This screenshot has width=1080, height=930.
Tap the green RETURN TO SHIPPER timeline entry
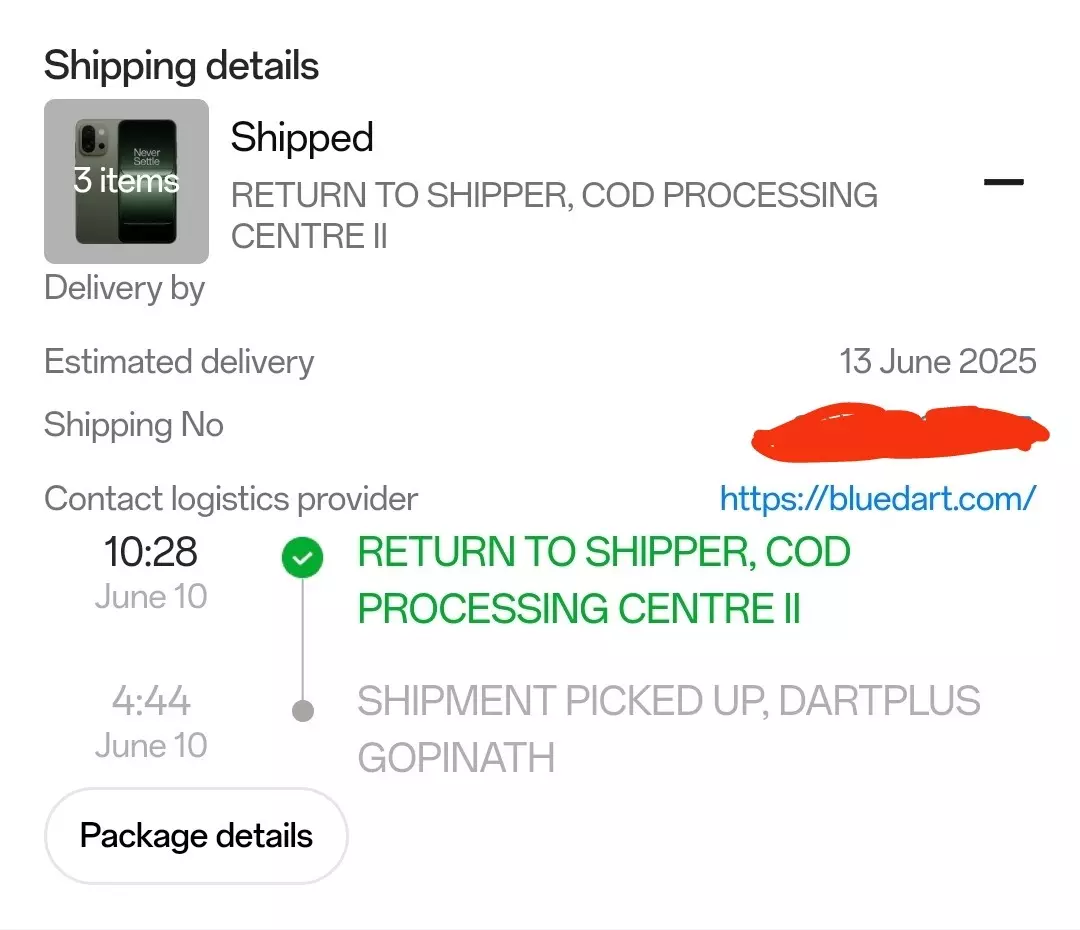[604, 580]
